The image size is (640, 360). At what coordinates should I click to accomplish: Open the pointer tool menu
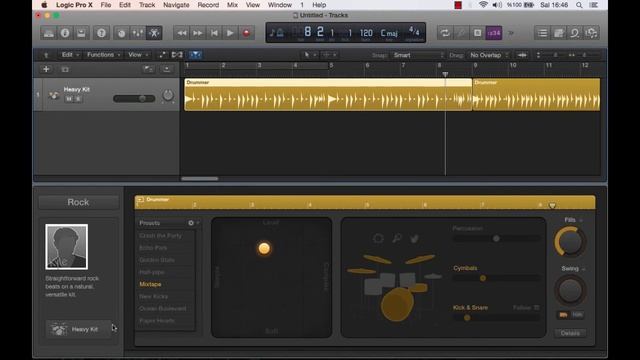309,55
